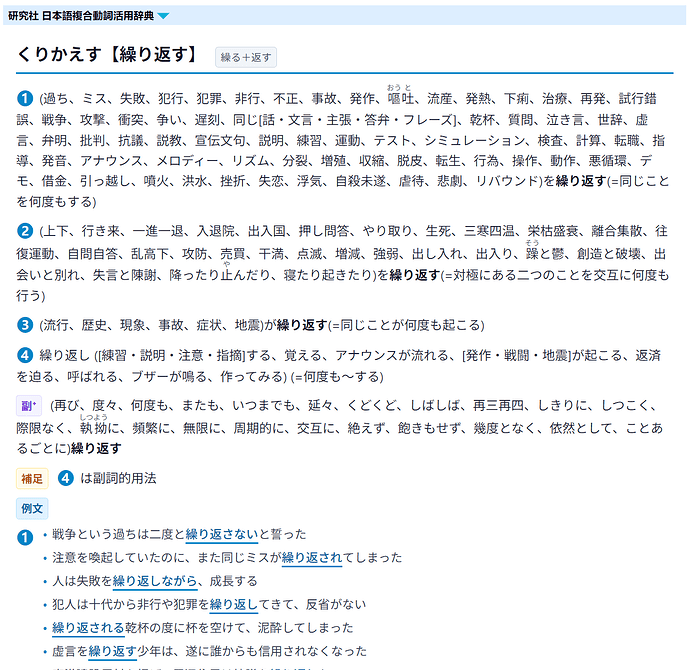690x670 pixels.
Task: Click the text 栄枯盛衰
Action: click(553, 231)
